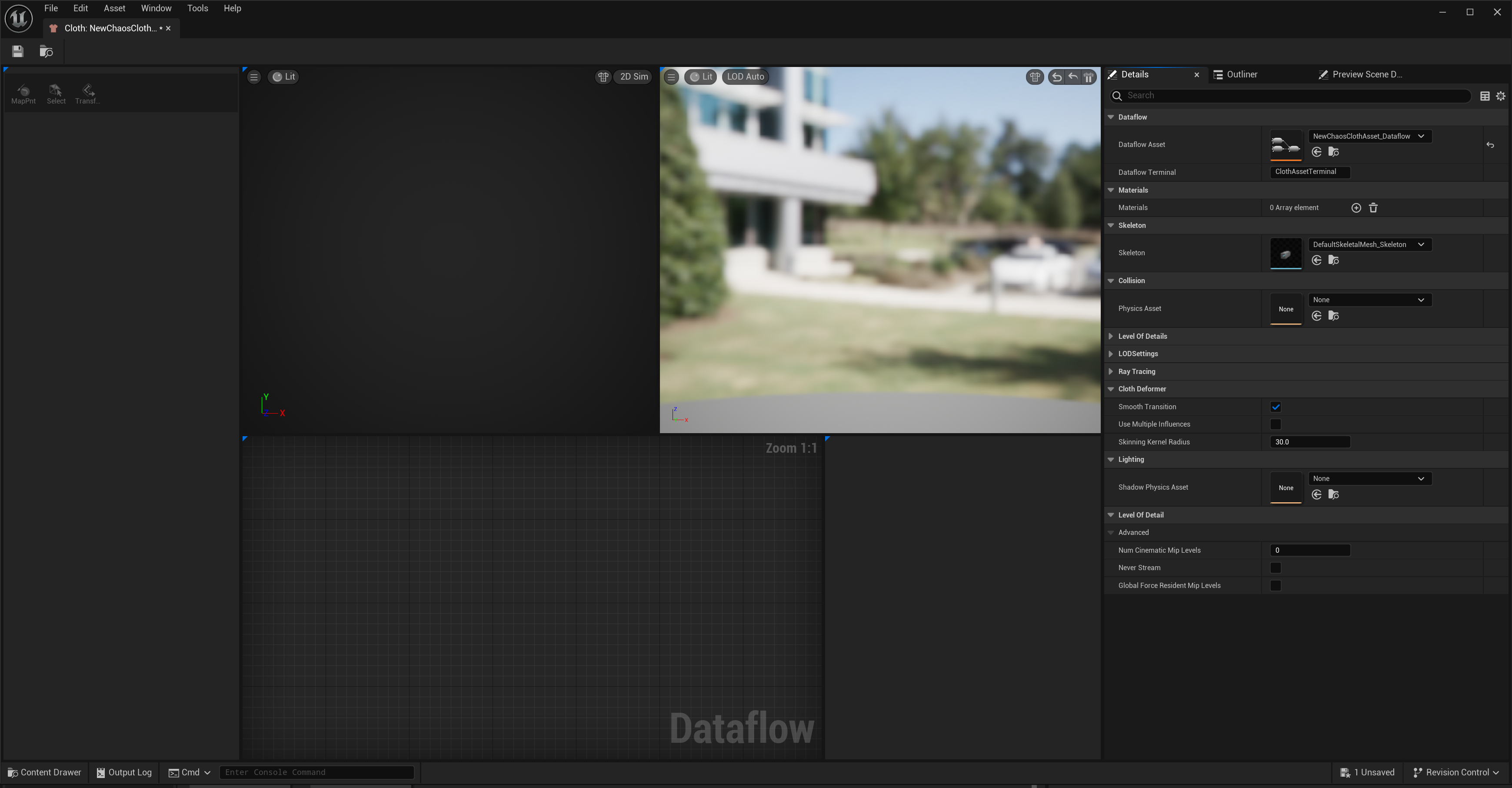Activate the Transform tool icon
1512x788 pixels.
pos(87,93)
